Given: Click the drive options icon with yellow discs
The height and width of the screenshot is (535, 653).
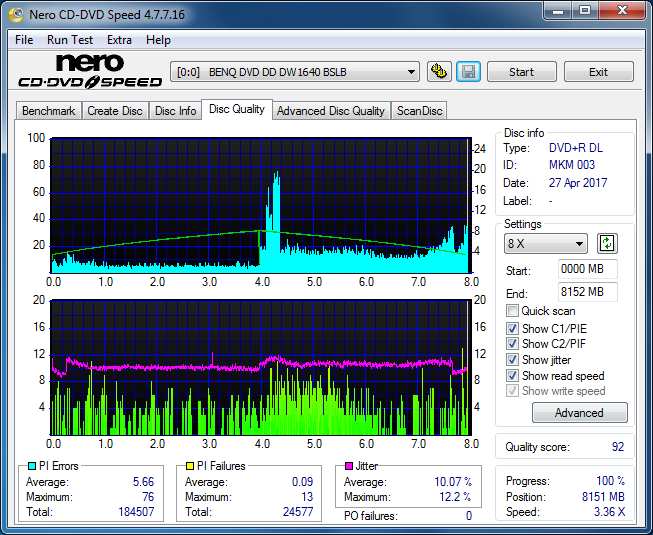Looking at the screenshot, I should [x=439, y=72].
